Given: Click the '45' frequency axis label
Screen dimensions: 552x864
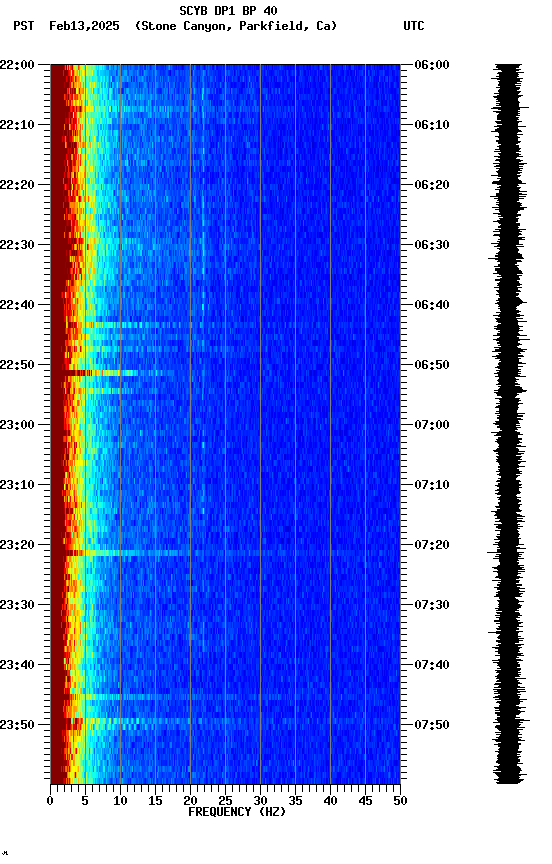Looking at the screenshot, I should click(x=365, y=801).
